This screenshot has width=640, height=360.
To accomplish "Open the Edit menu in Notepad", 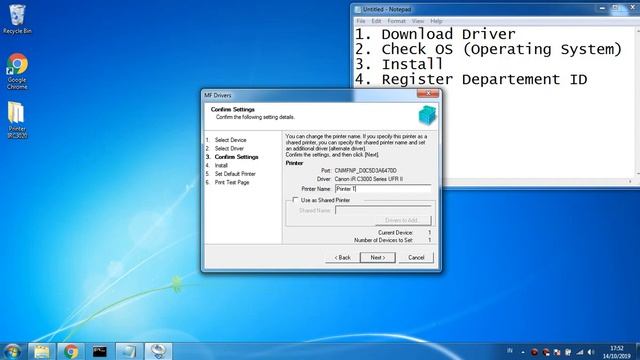I will point(376,21).
